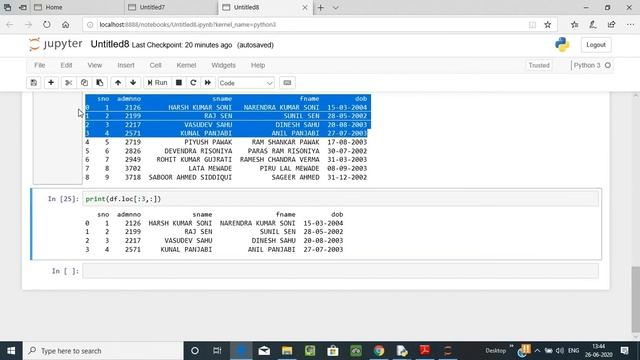Open Task View on the taskbar
This screenshot has width=640, height=360.
pyautogui.click(x=217, y=351)
